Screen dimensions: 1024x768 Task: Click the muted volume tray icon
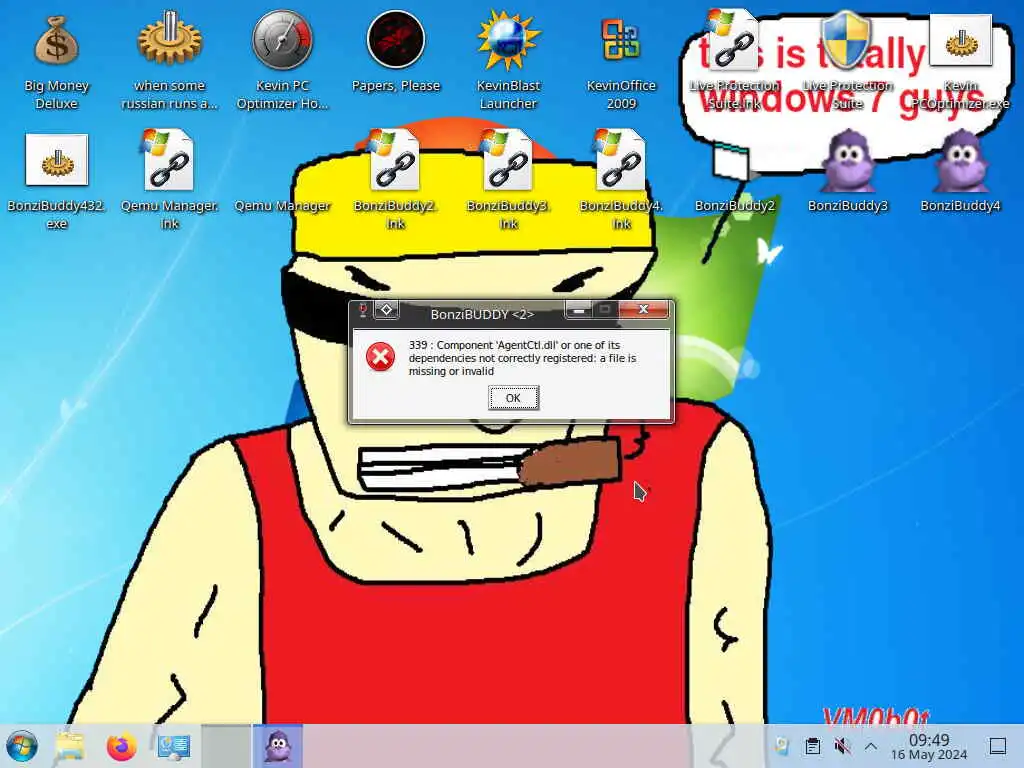coord(842,746)
